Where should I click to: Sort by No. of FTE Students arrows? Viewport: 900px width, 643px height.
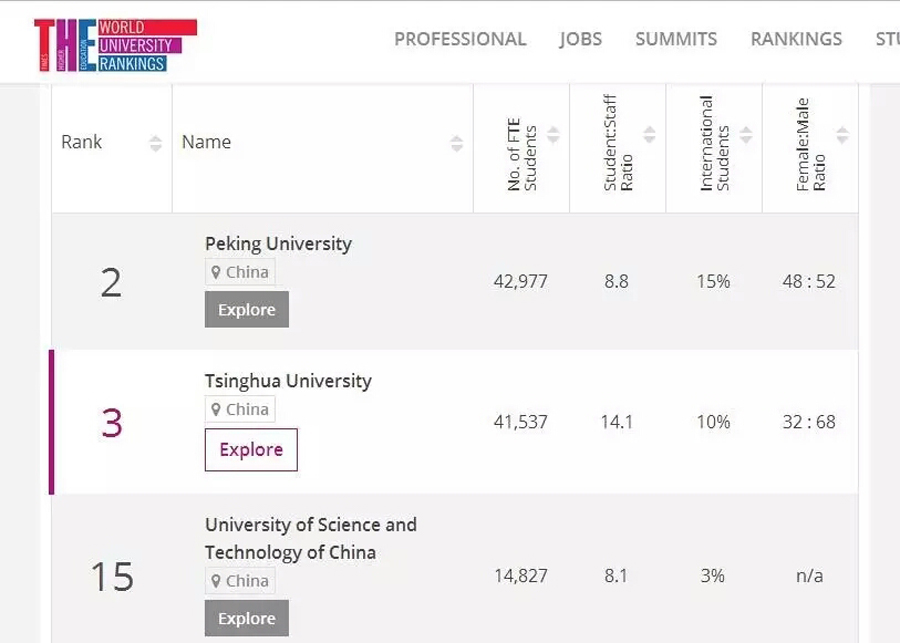point(553,134)
